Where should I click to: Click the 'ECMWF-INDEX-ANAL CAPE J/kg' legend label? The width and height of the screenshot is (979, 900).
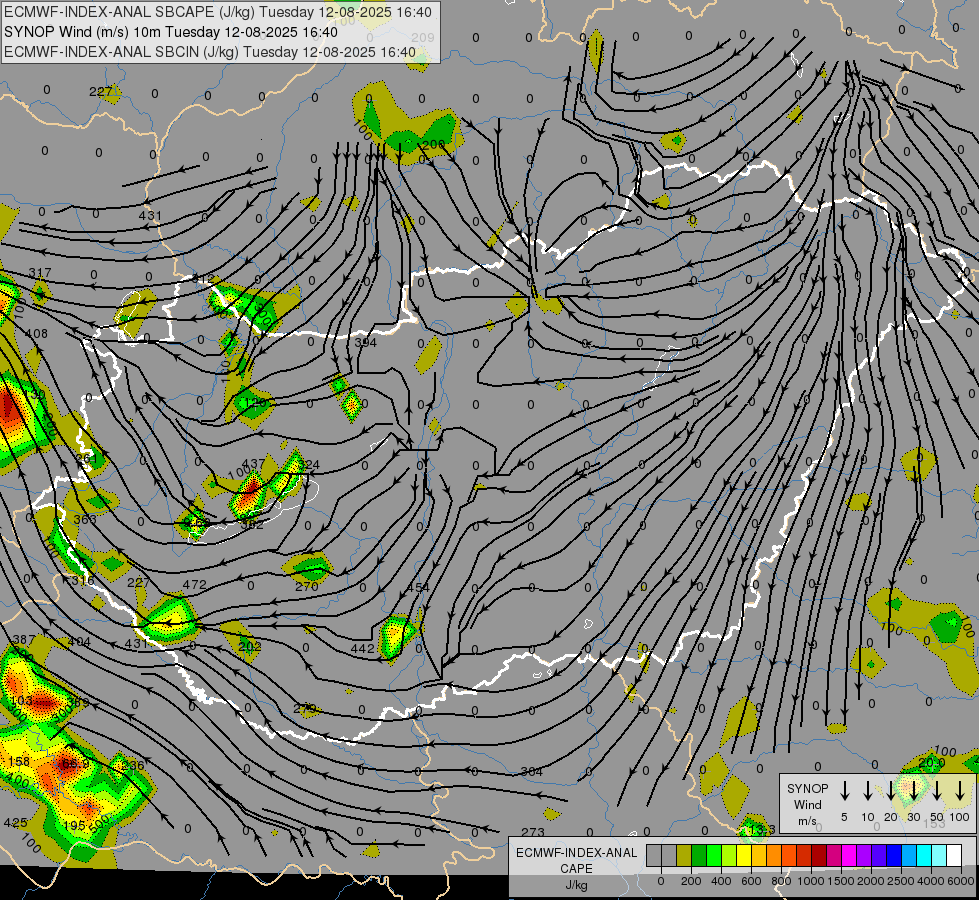(x=576, y=869)
